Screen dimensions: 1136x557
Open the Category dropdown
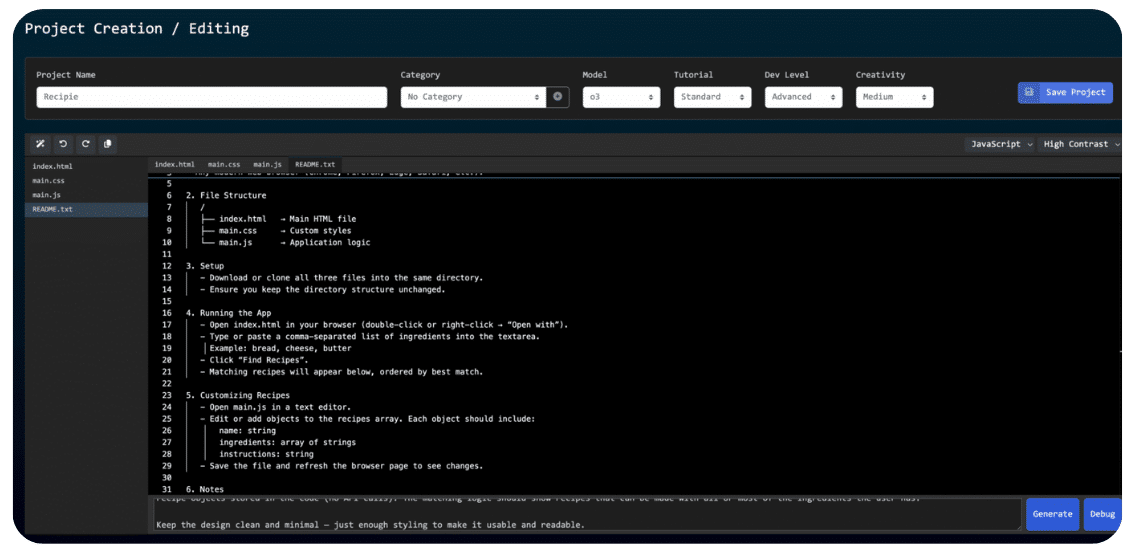click(x=473, y=97)
